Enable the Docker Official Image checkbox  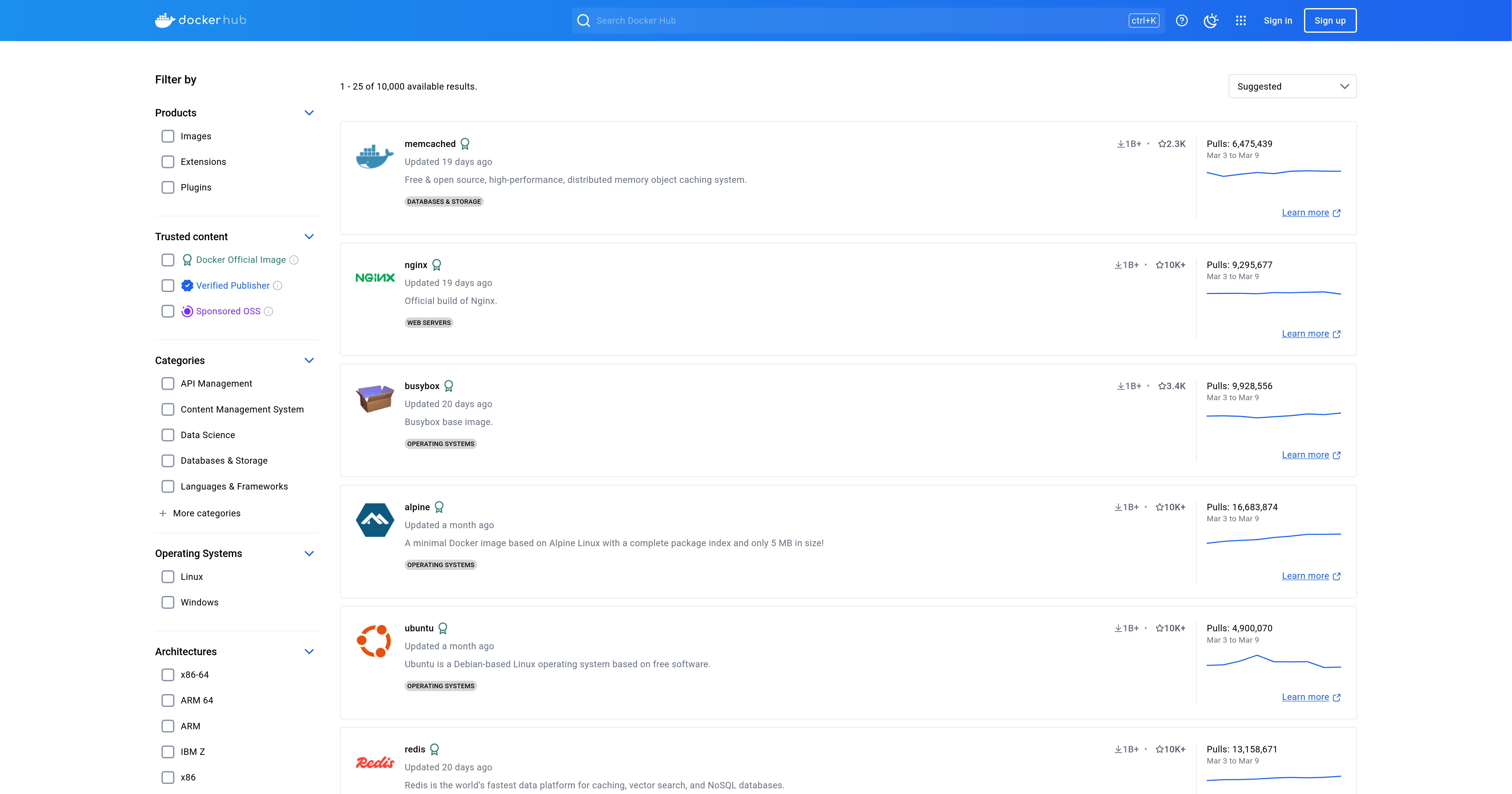168,260
